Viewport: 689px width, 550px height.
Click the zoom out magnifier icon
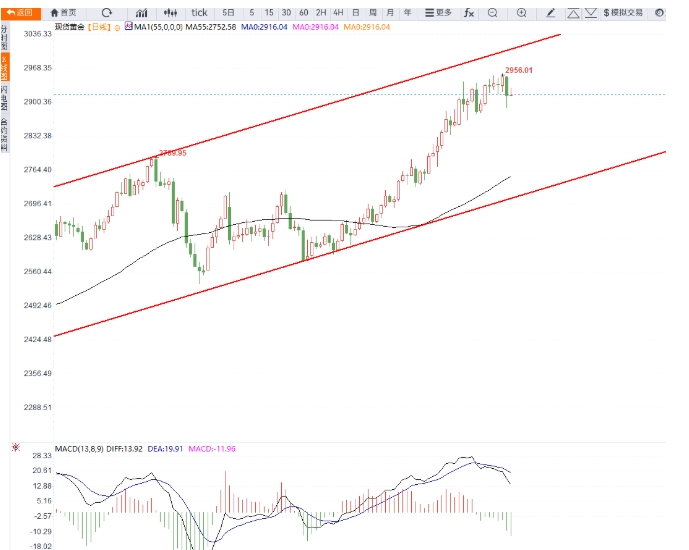point(493,13)
